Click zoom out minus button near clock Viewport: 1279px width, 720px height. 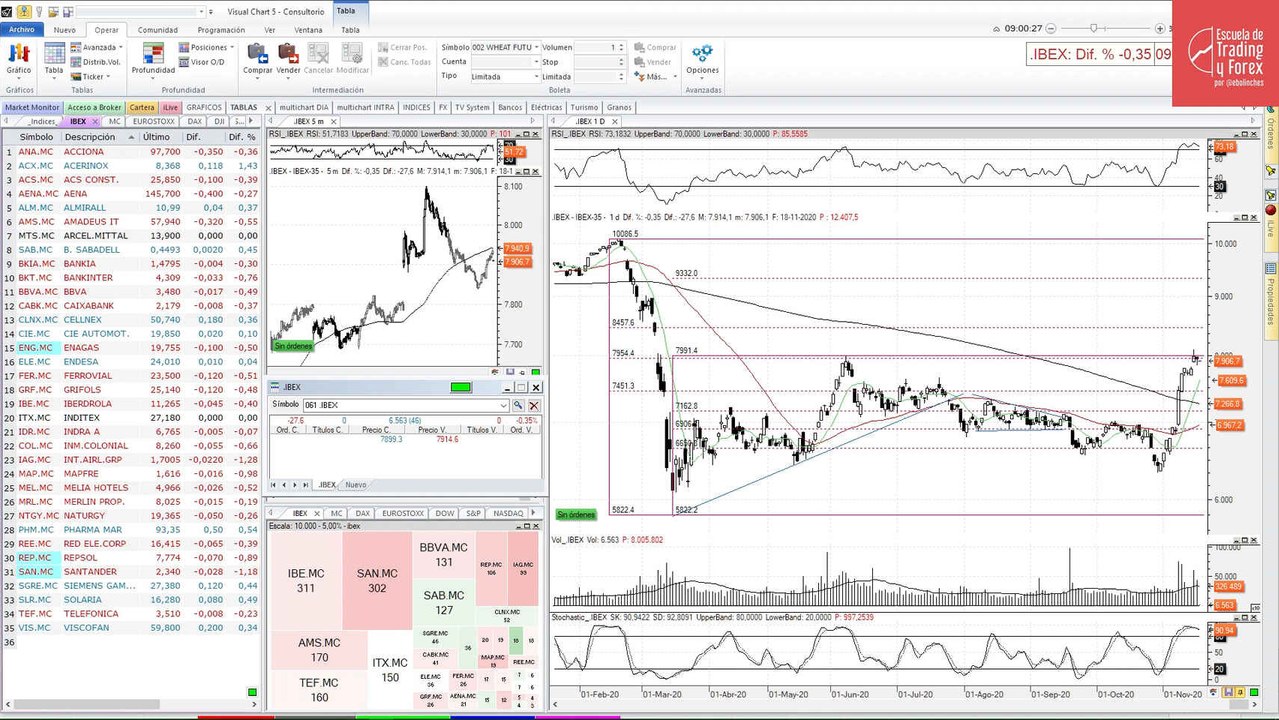pyautogui.click(x=1053, y=28)
